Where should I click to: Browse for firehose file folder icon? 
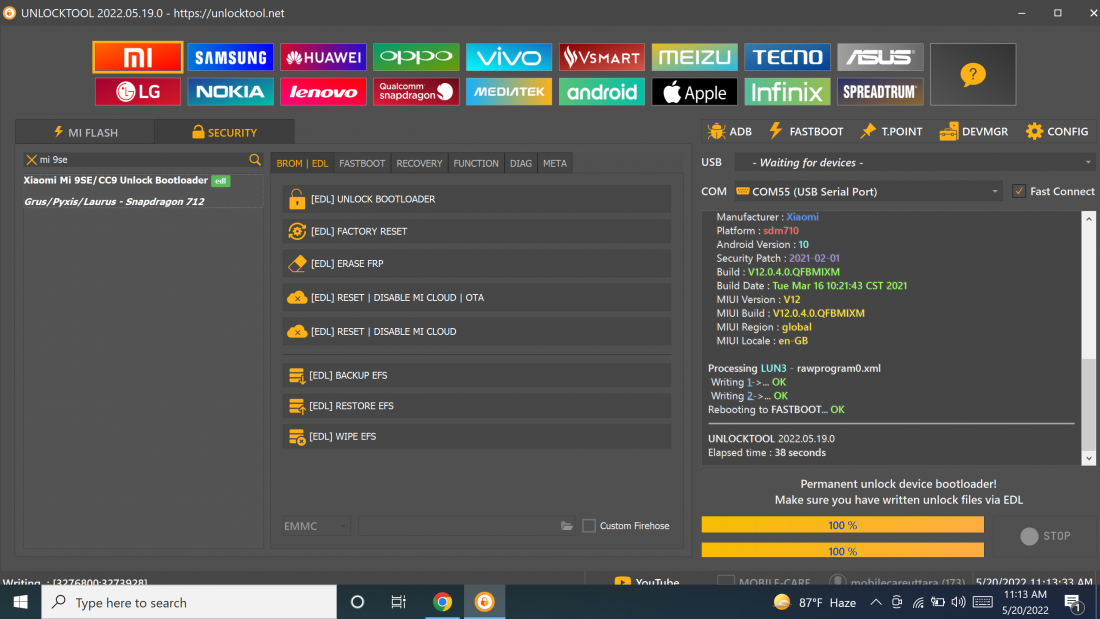tap(567, 526)
